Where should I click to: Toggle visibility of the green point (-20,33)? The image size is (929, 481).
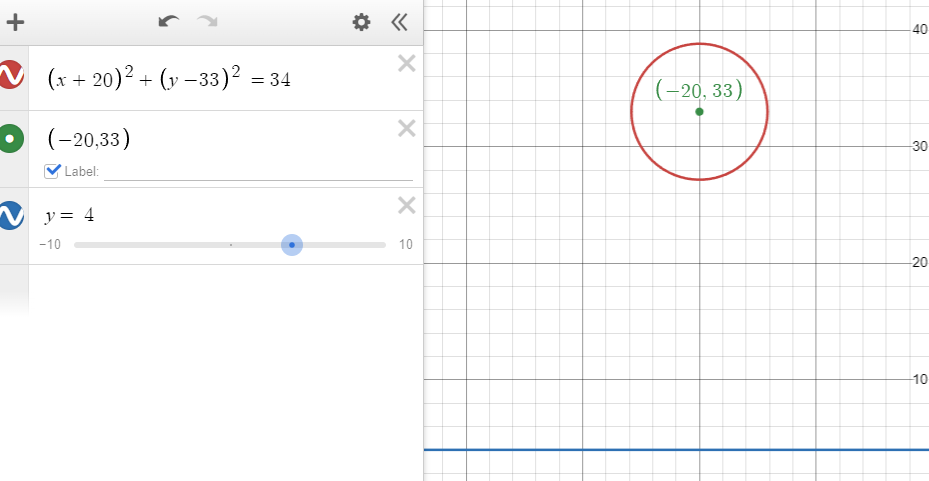[x=11, y=139]
